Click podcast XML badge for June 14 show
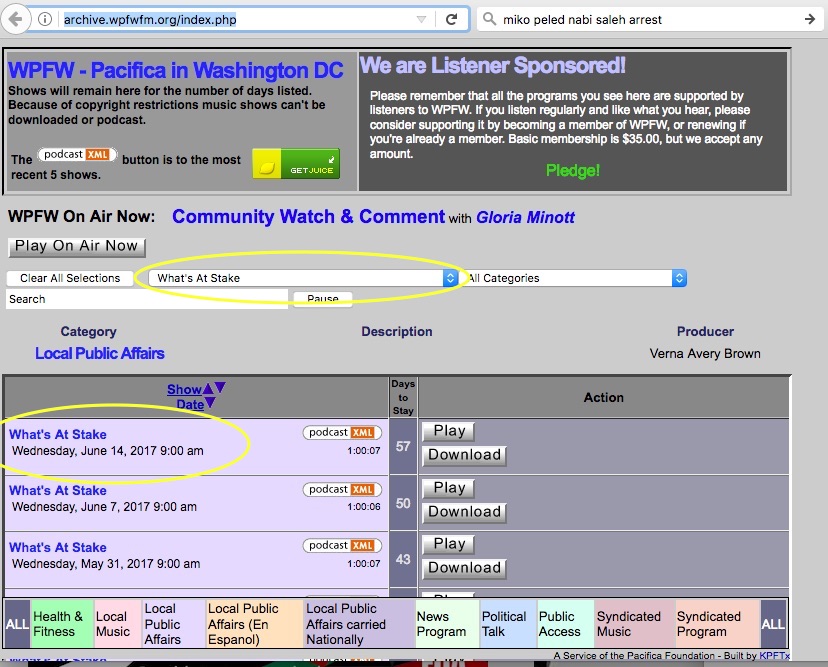The width and height of the screenshot is (828, 667). pyautogui.click(x=342, y=433)
